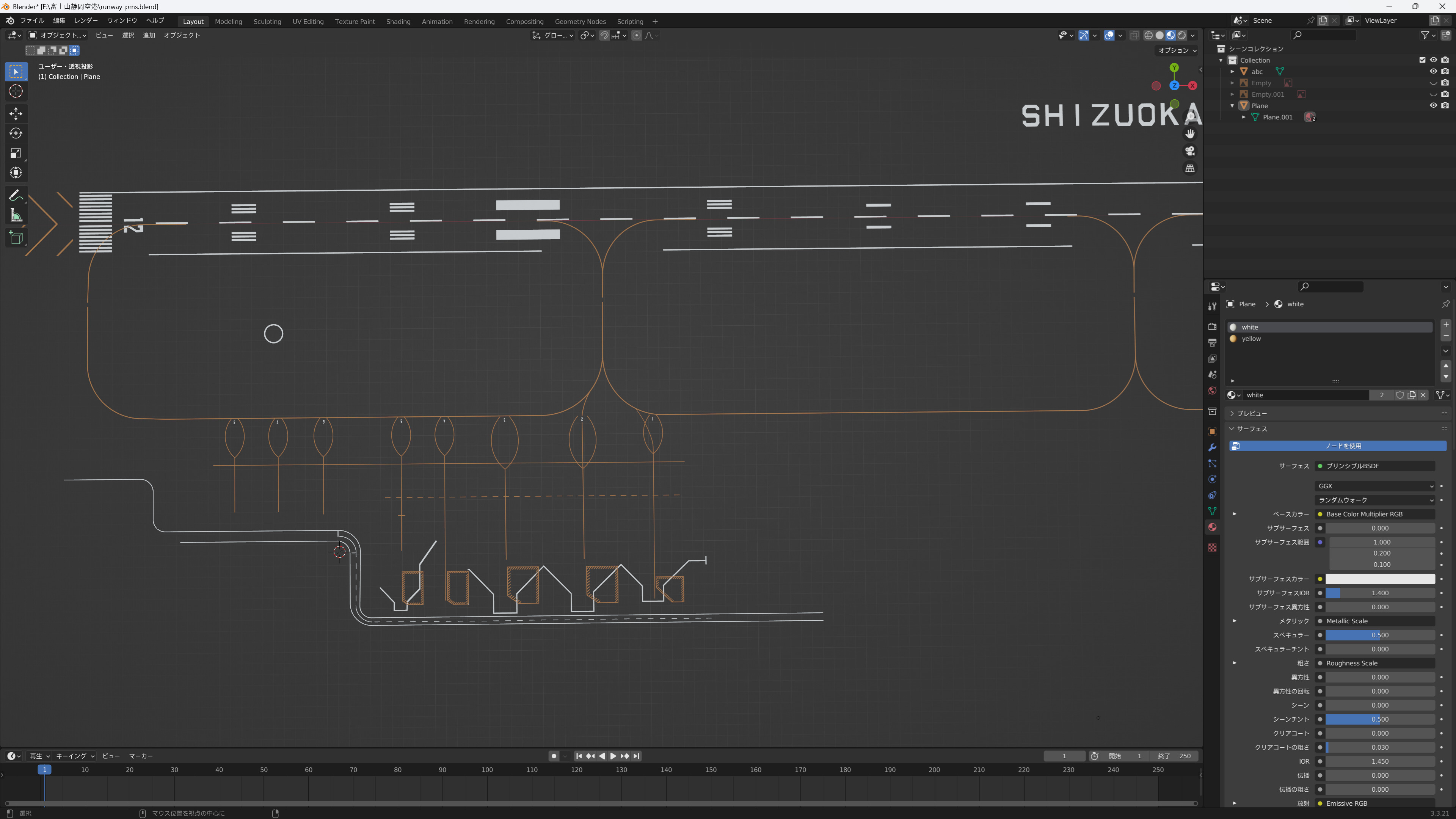
Task: Click the Subsurface Color white swatch
Action: [x=1380, y=579]
